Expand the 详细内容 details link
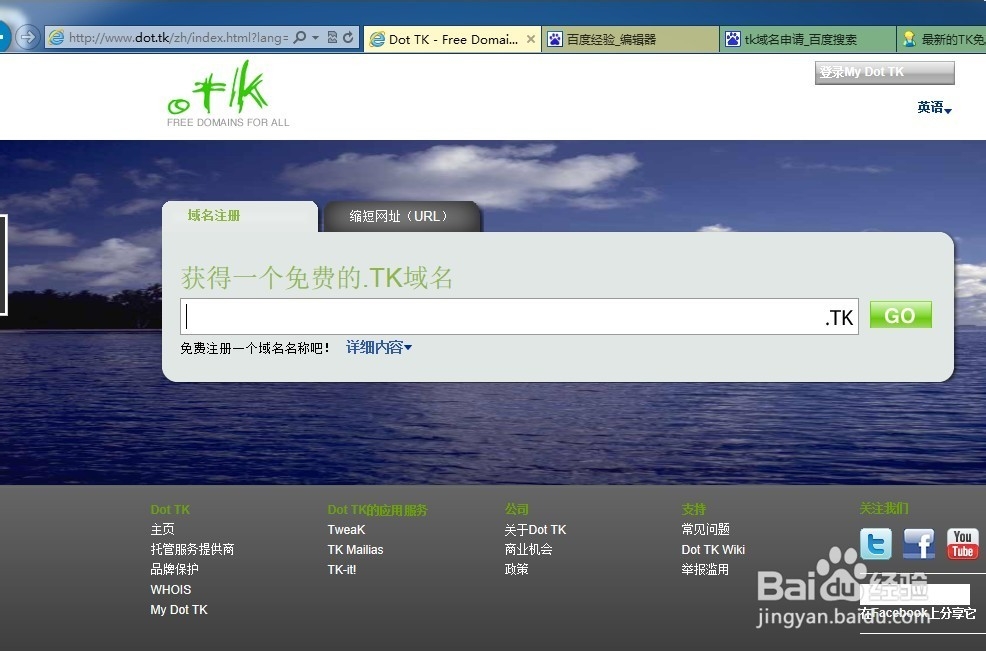The image size is (986, 651). point(379,347)
